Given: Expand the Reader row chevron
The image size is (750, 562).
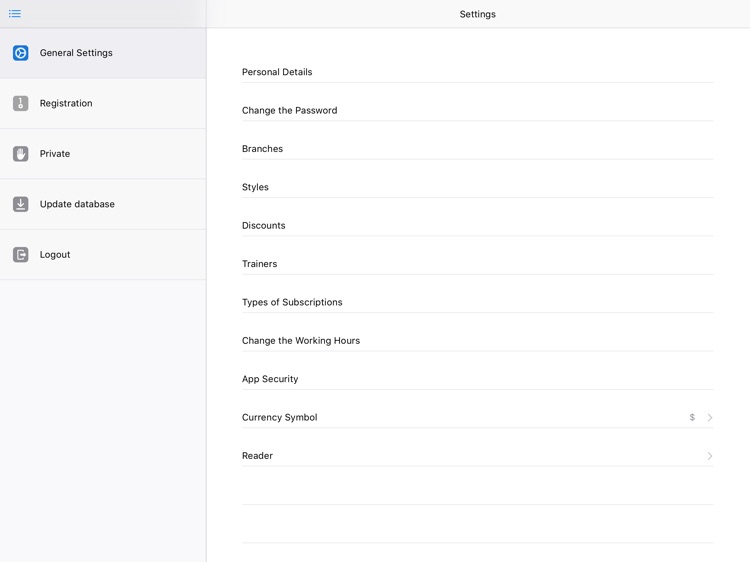Looking at the screenshot, I should [710, 456].
